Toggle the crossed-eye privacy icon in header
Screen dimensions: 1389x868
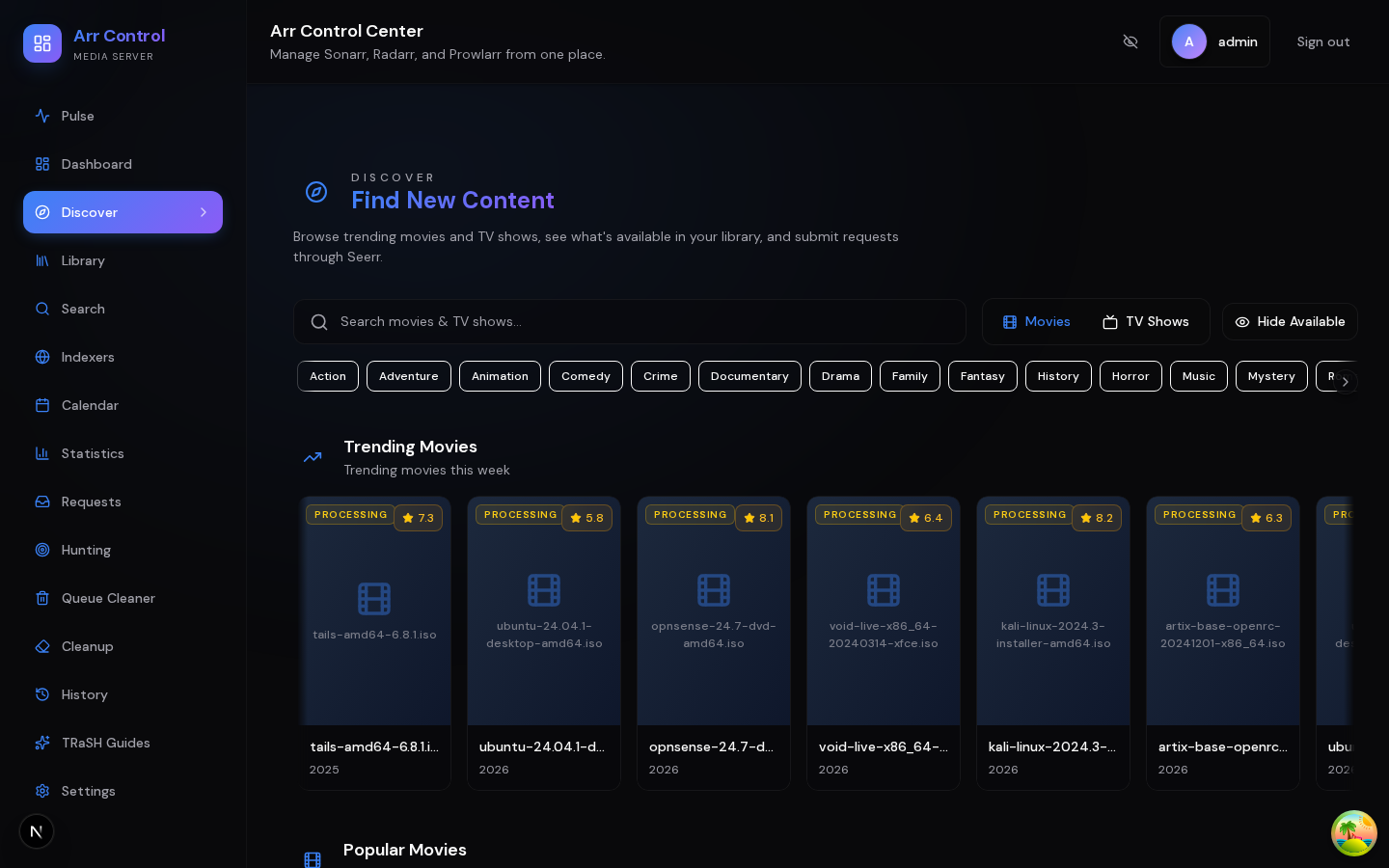(1130, 41)
